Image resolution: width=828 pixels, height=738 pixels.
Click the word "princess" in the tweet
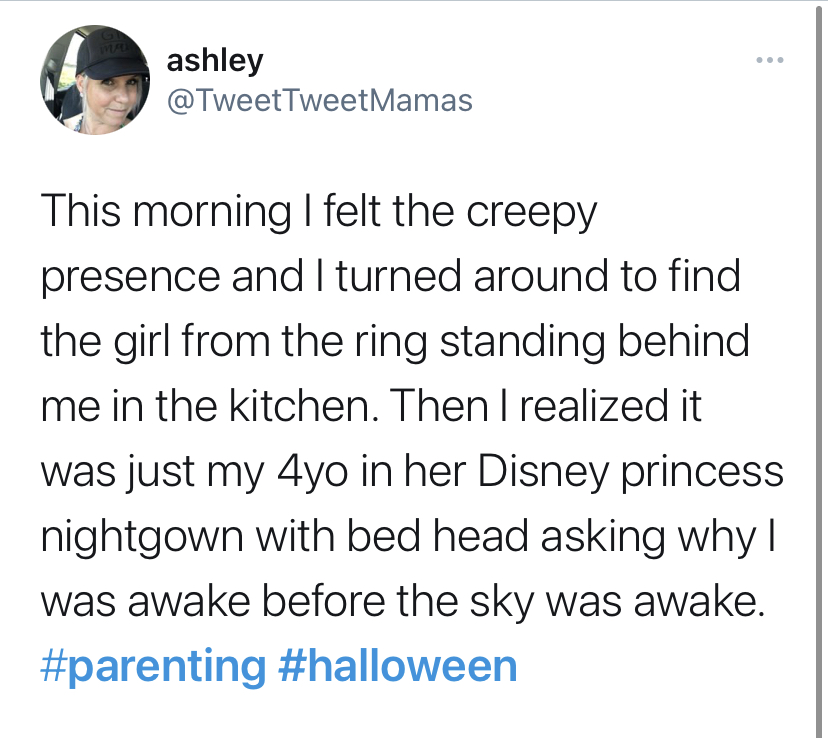[x=701, y=471]
